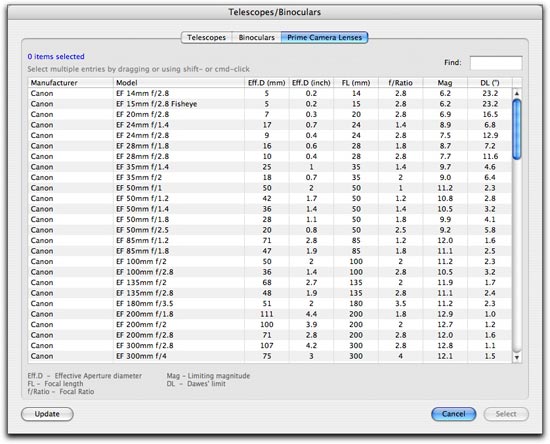Screen dimensions: 550x444
Task: Select the EF 200mm f/2.8 lens
Action: (x=270, y=335)
